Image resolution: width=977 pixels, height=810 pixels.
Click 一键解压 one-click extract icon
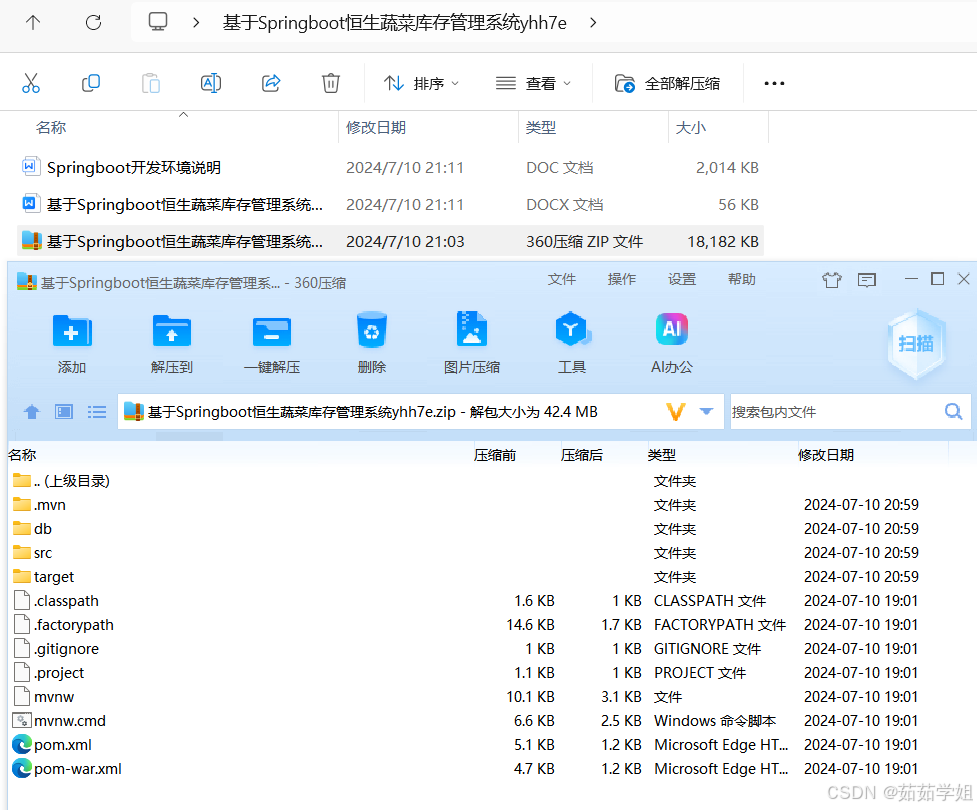(x=272, y=343)
